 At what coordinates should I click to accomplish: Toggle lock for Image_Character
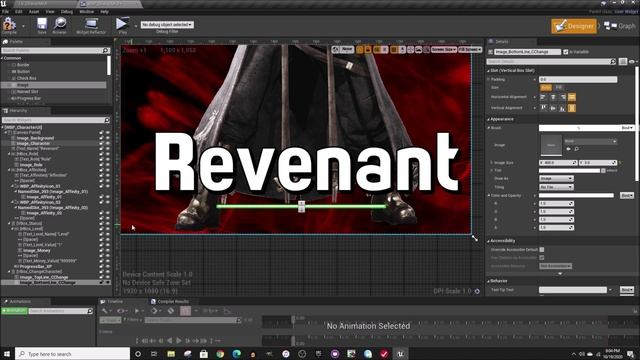click(x=101, y=143)
